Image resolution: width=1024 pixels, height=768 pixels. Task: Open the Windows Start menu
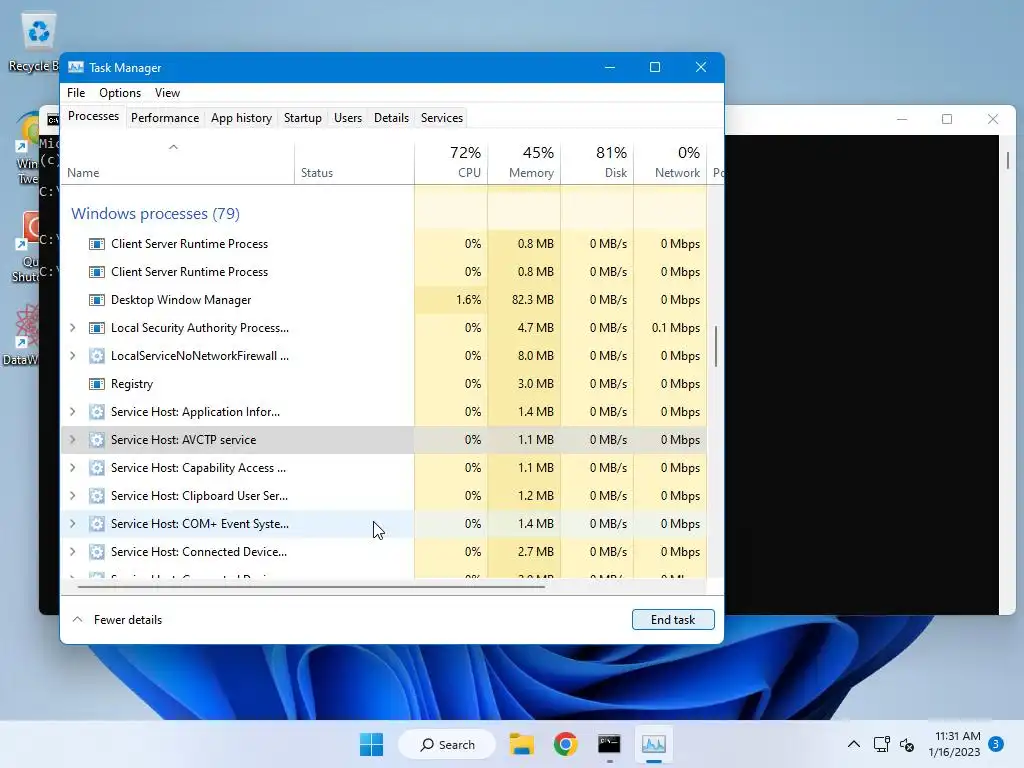point(372,744)
